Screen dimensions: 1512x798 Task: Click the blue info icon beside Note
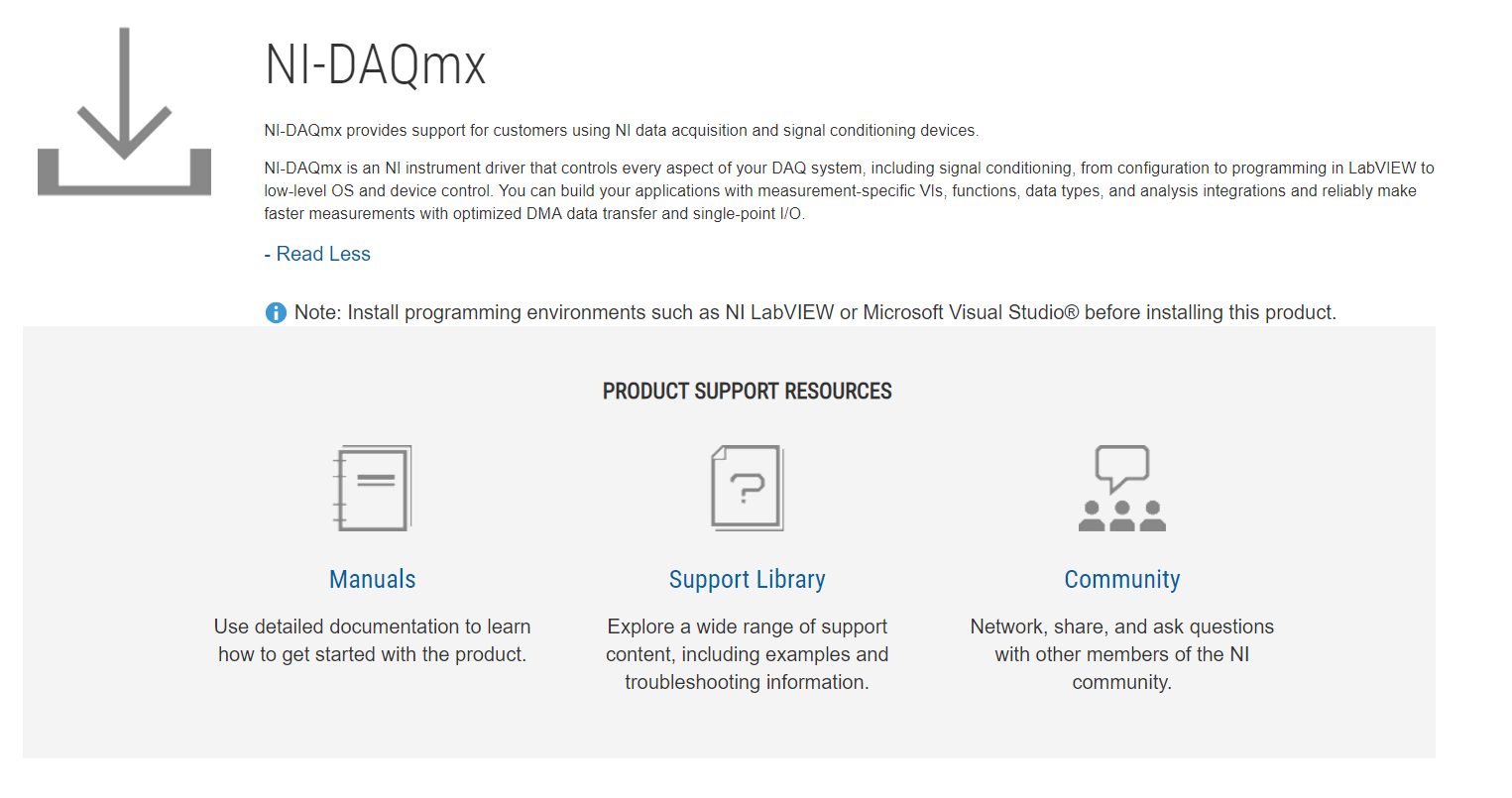[276, 313]
